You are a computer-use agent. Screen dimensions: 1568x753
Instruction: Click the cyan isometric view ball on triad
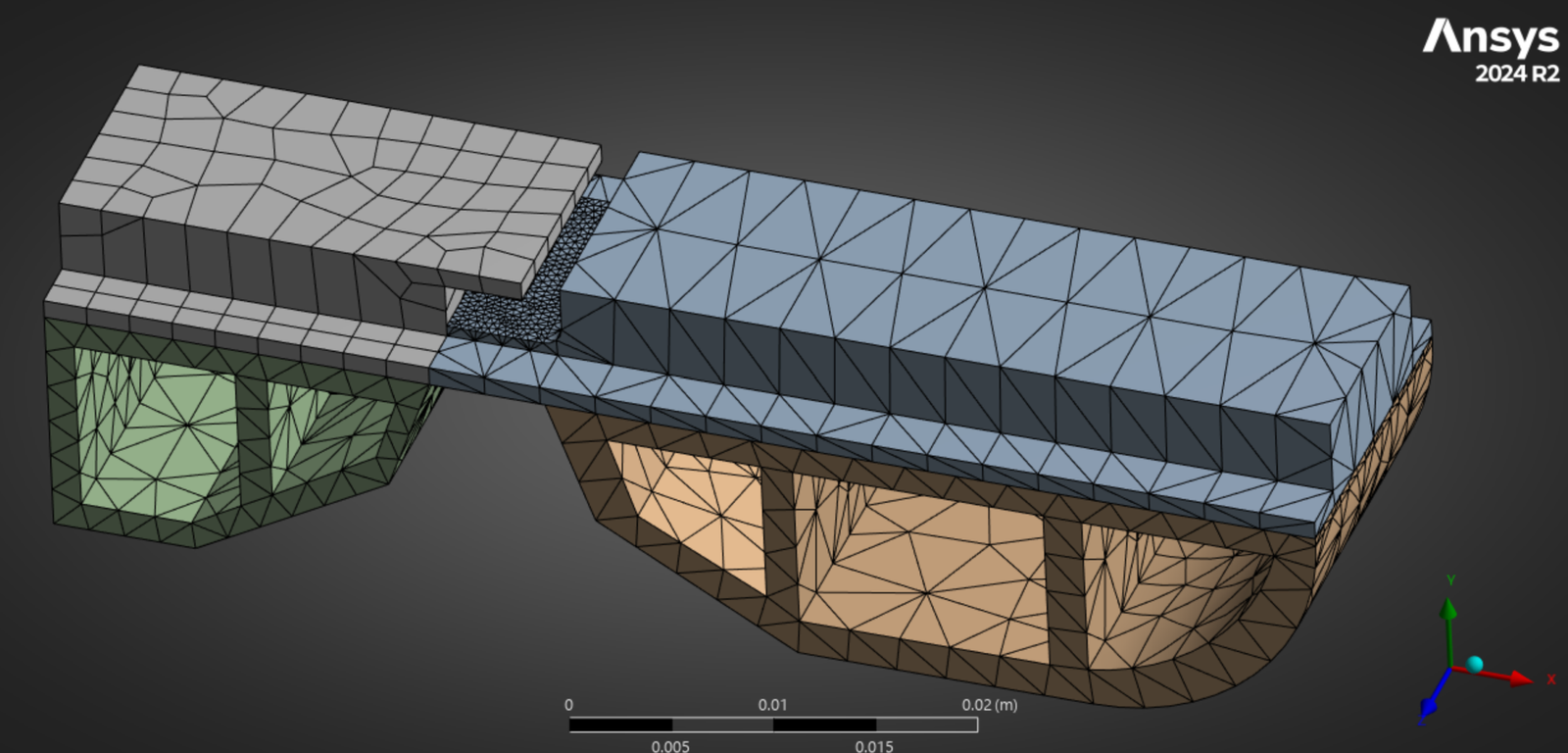click(1475, 665)
